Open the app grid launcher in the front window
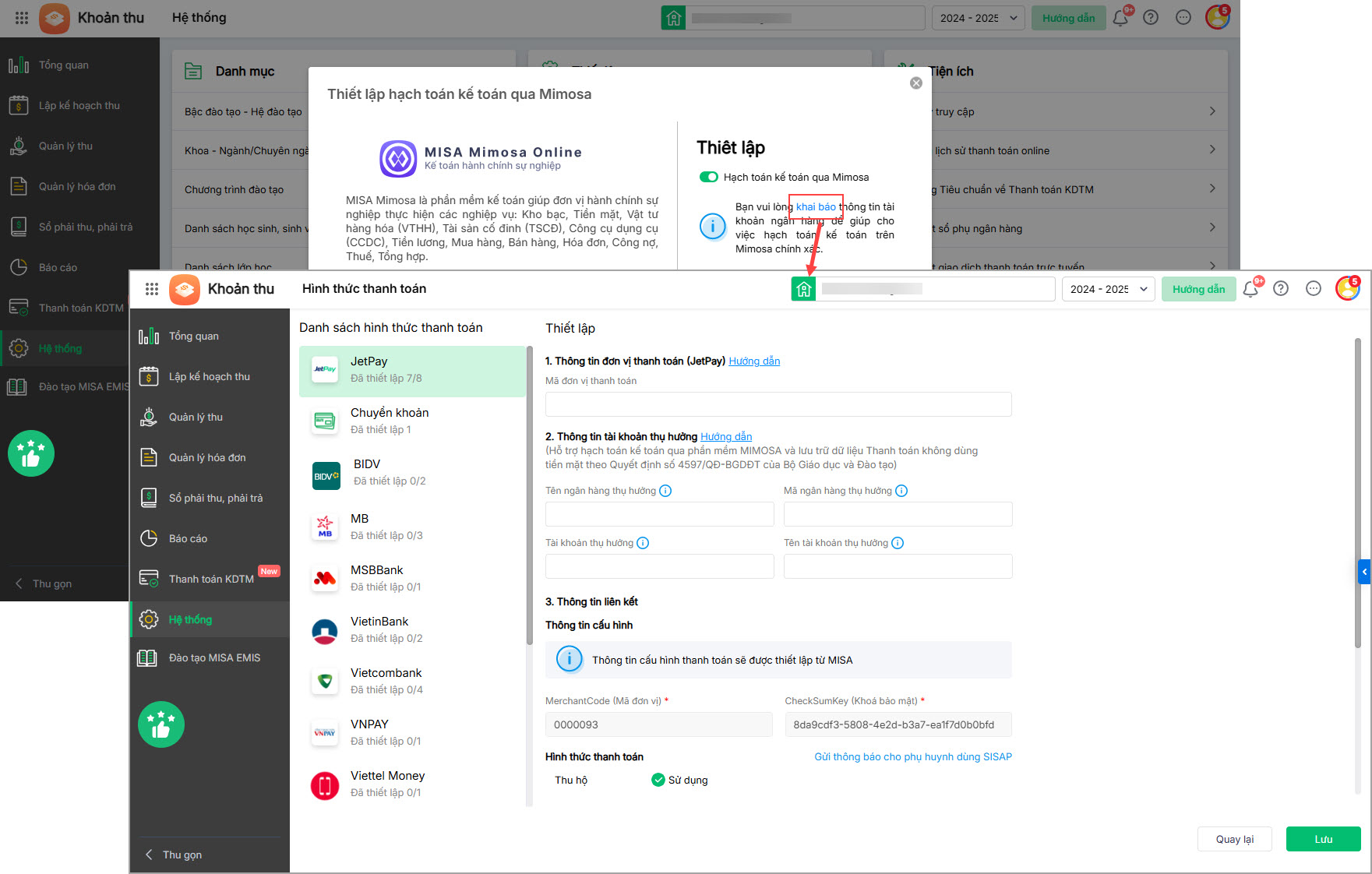 click(x=152, y=289)
